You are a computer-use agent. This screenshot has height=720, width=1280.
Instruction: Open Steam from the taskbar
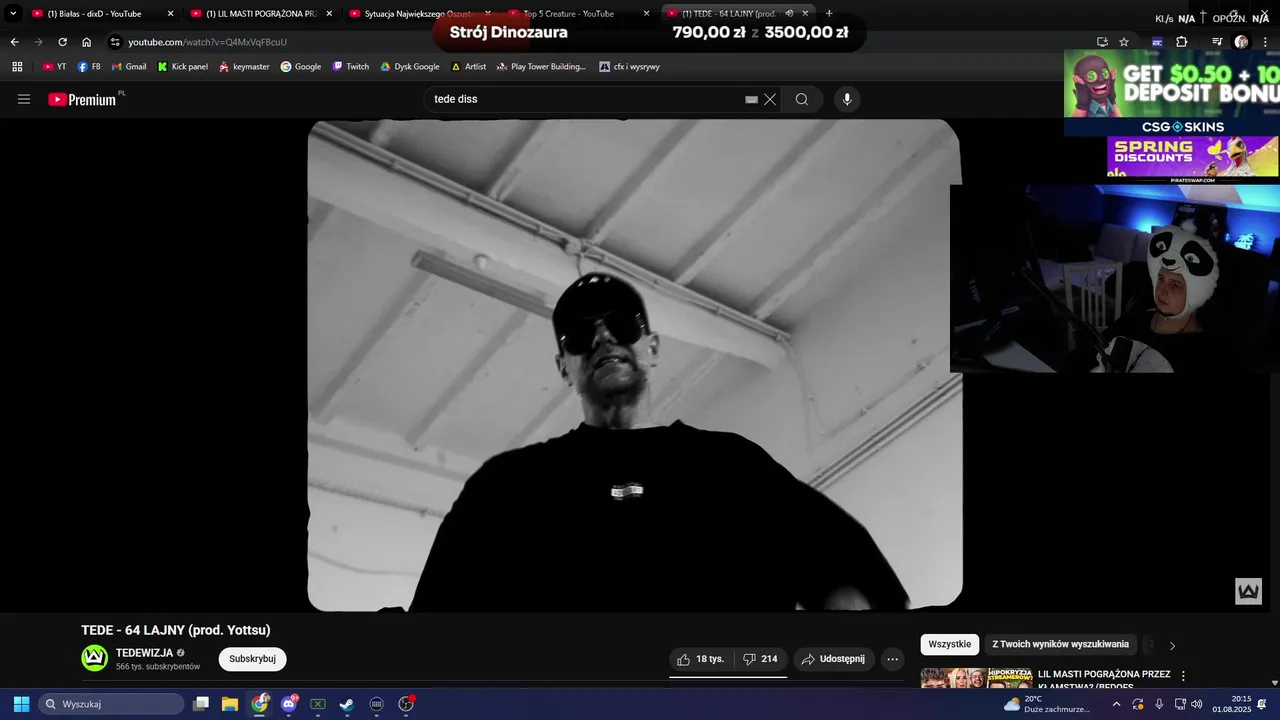347,704
